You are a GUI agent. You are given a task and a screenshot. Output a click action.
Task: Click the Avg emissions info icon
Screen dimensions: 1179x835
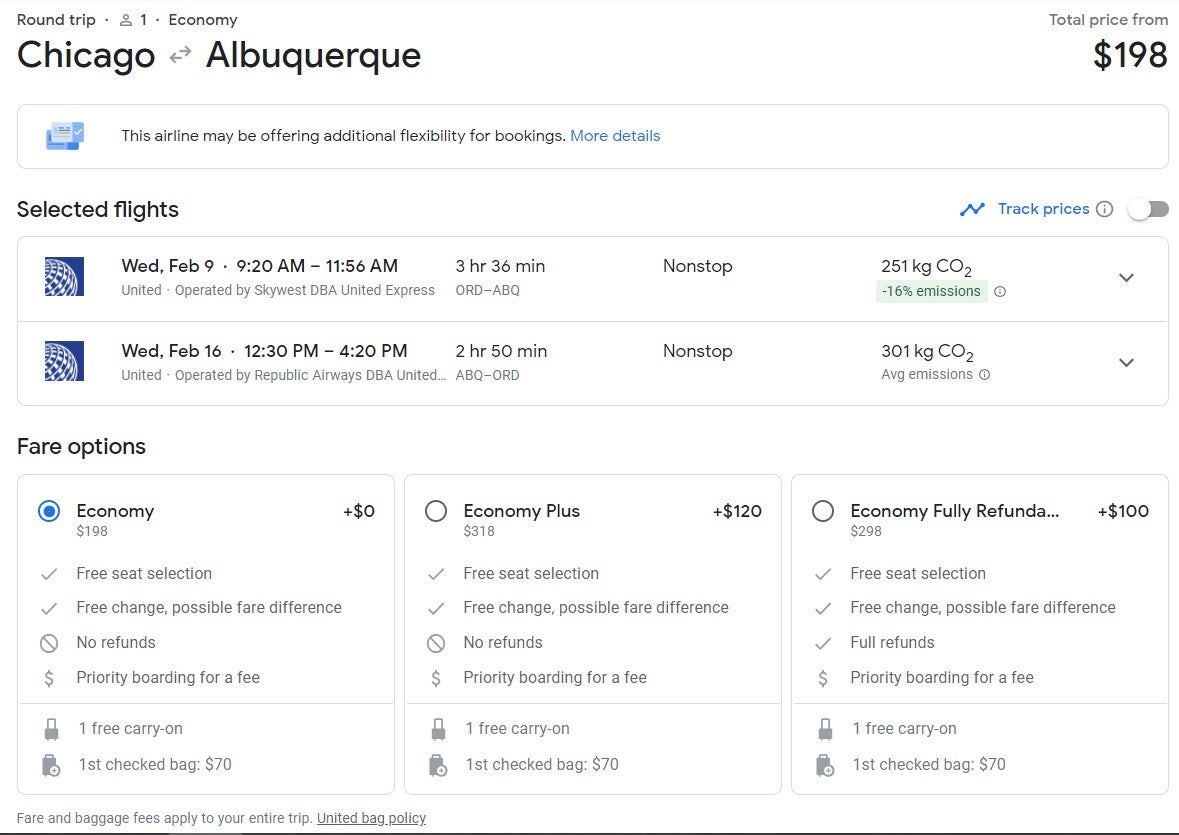click(x=985, y=375)
